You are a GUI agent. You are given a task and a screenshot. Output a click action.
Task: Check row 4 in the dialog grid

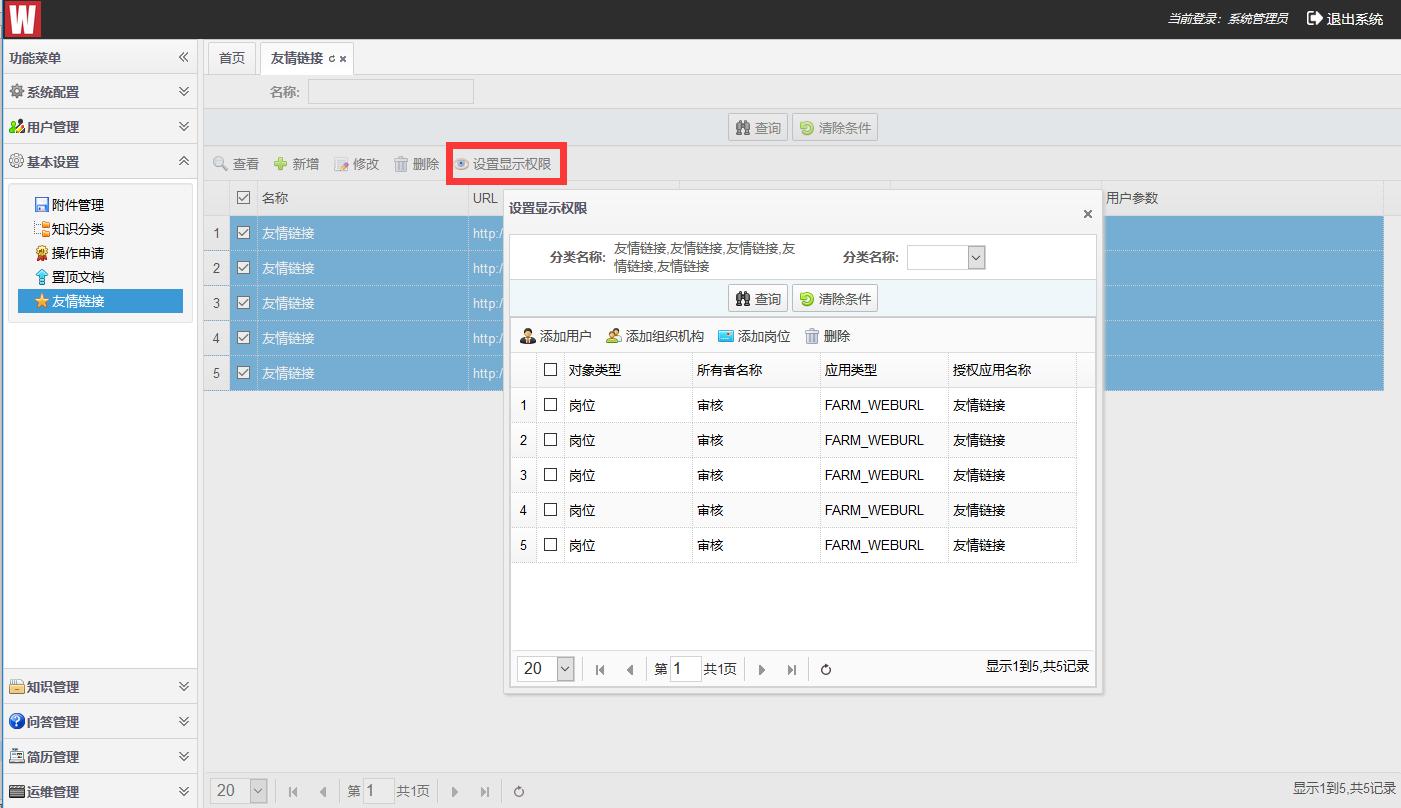[550, 510]
